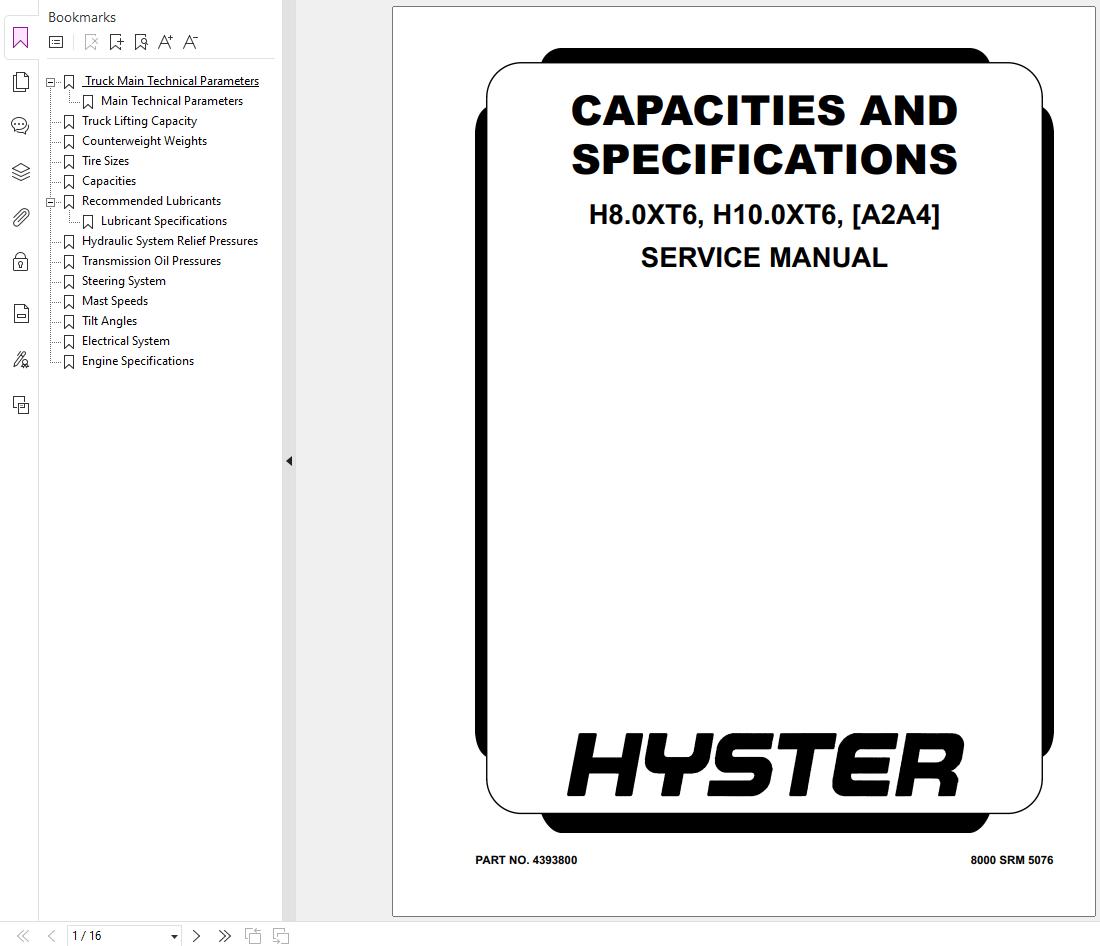
Task: Return to the previous view
Action: pos(253,935)
